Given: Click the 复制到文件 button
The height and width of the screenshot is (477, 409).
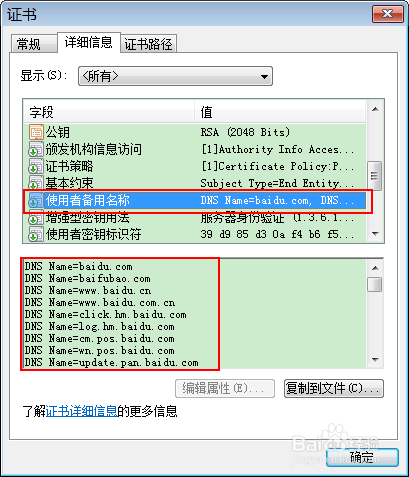Looking at the screenshot, I should pos(334,389).
